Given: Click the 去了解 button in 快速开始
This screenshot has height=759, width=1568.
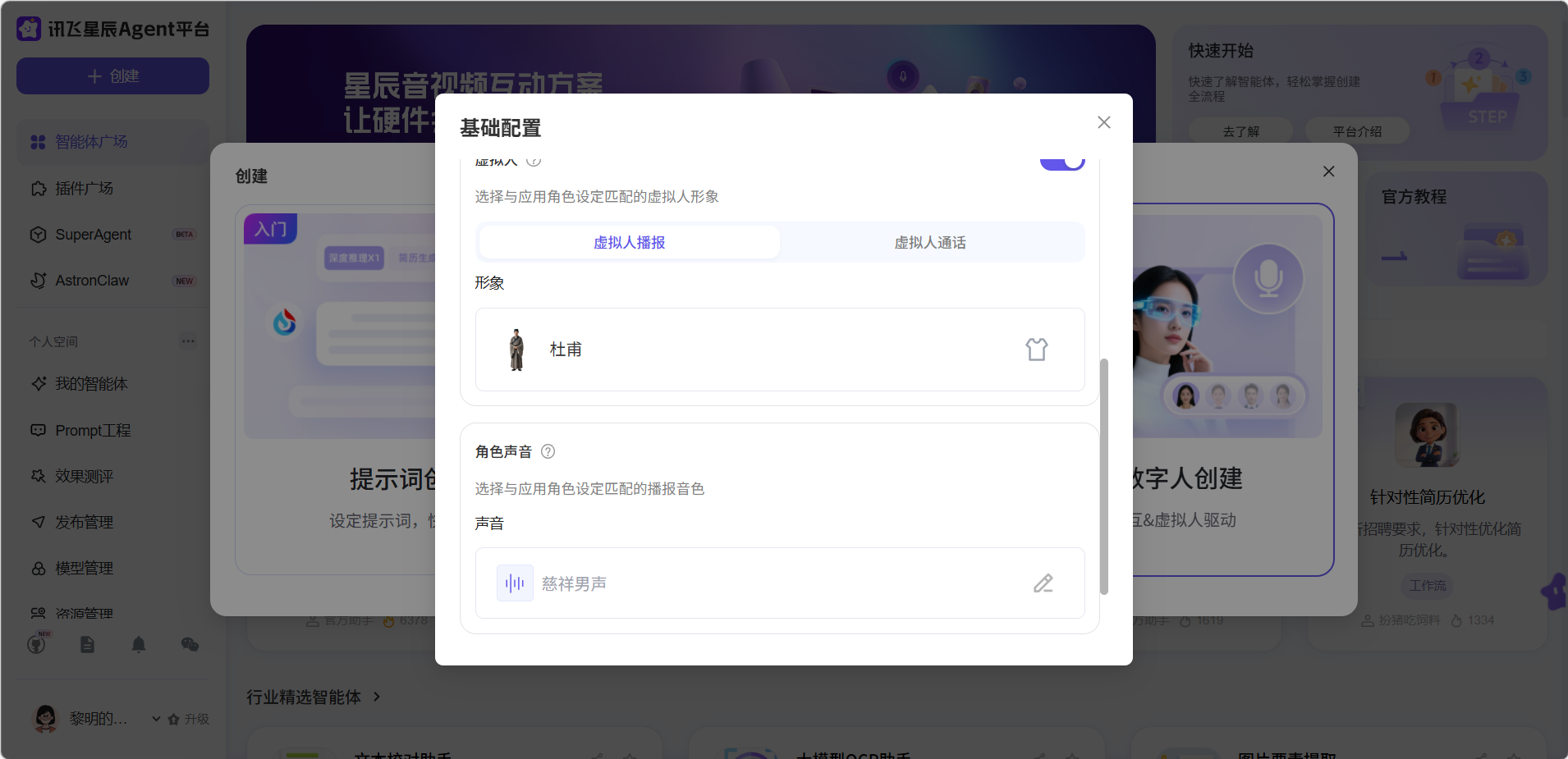Looking at the screenshot, I should (1240, 131).
